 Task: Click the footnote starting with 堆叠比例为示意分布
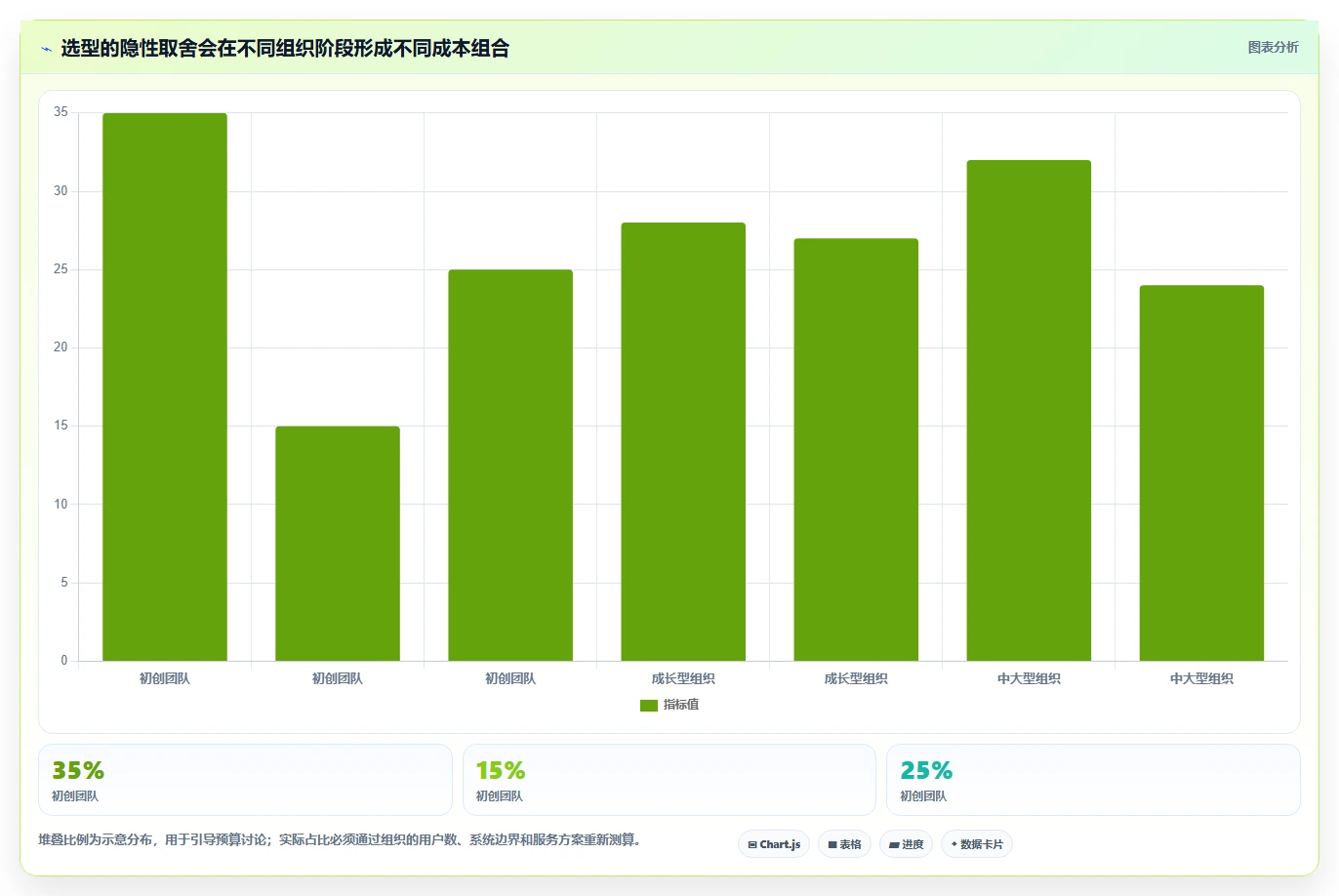click(x=340, y=840)
